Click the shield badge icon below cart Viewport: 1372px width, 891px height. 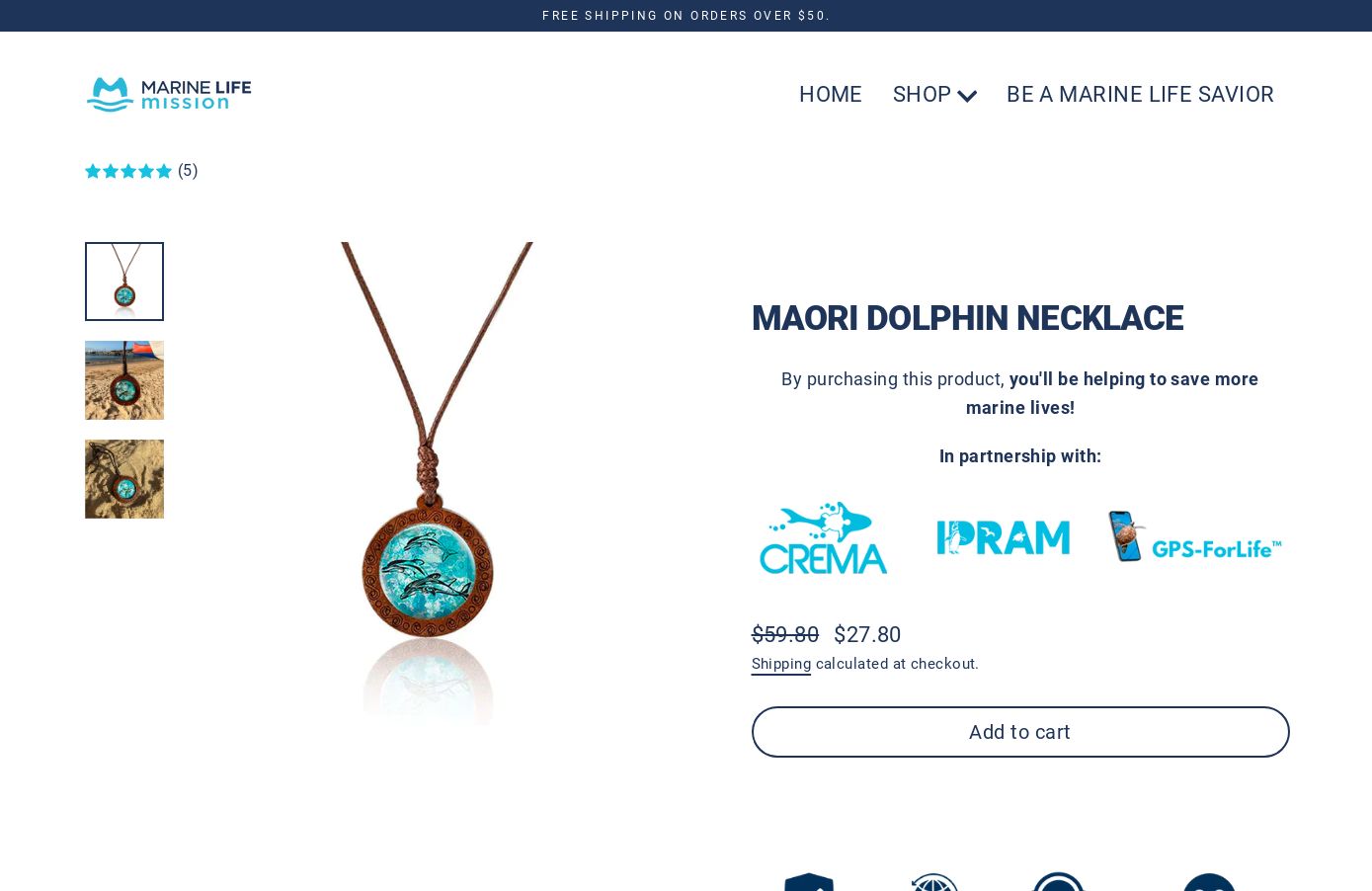click(809, 882)
